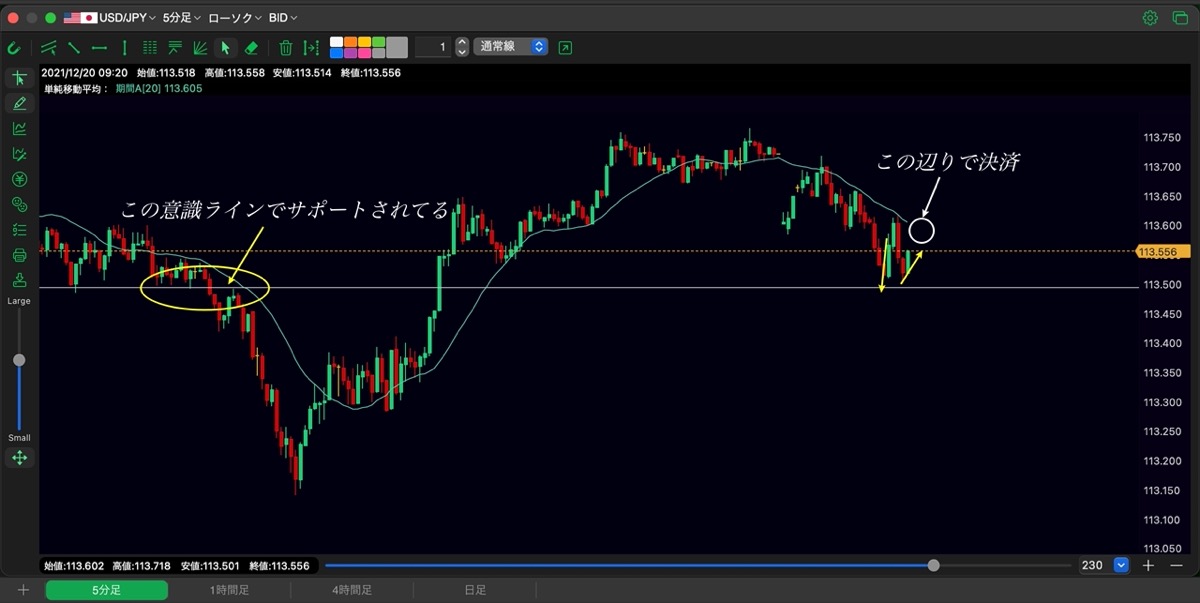
Task: Click the linked circles sidebar icon
Action: 19,205
